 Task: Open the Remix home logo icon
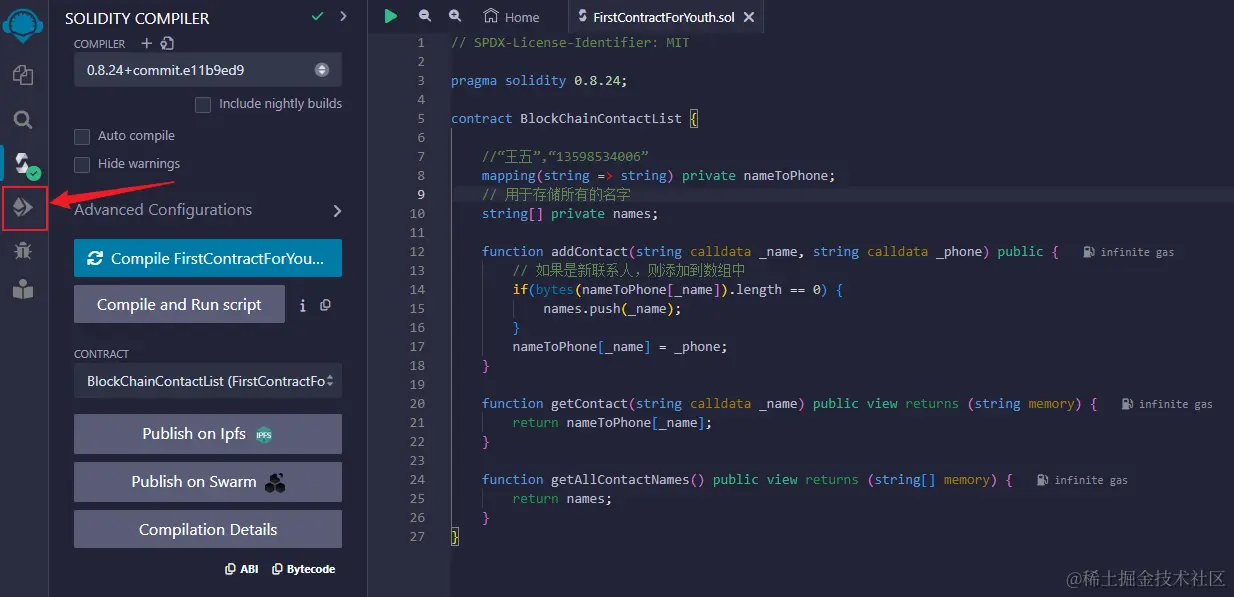23,26
